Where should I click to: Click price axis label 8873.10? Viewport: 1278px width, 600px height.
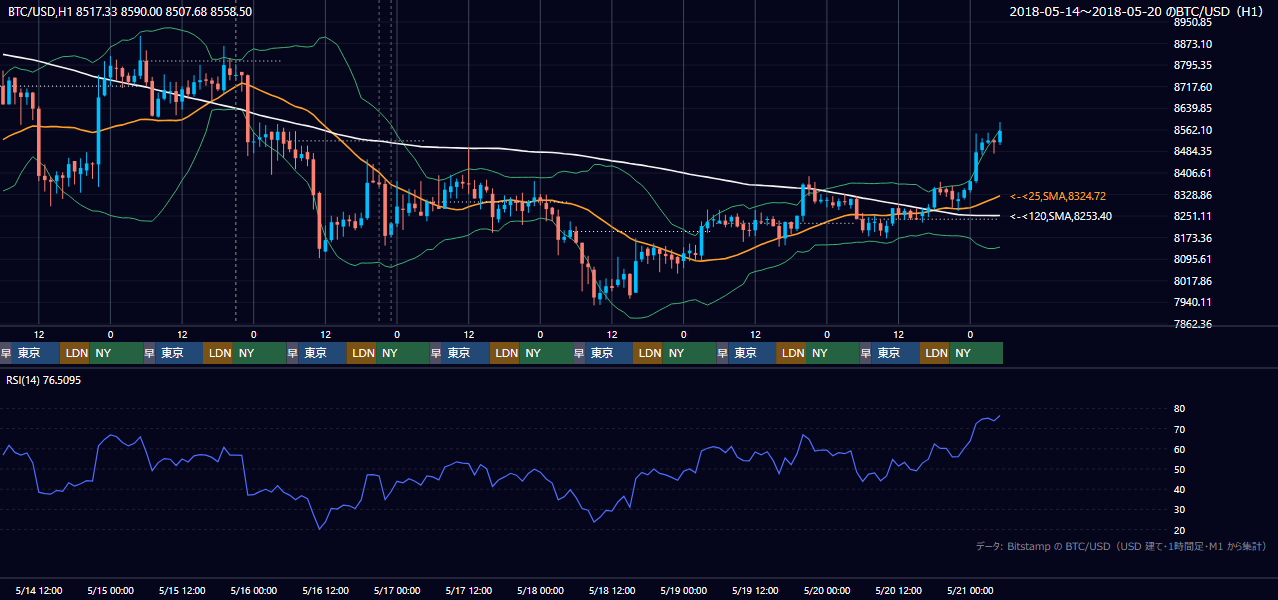coord(1193,44)
